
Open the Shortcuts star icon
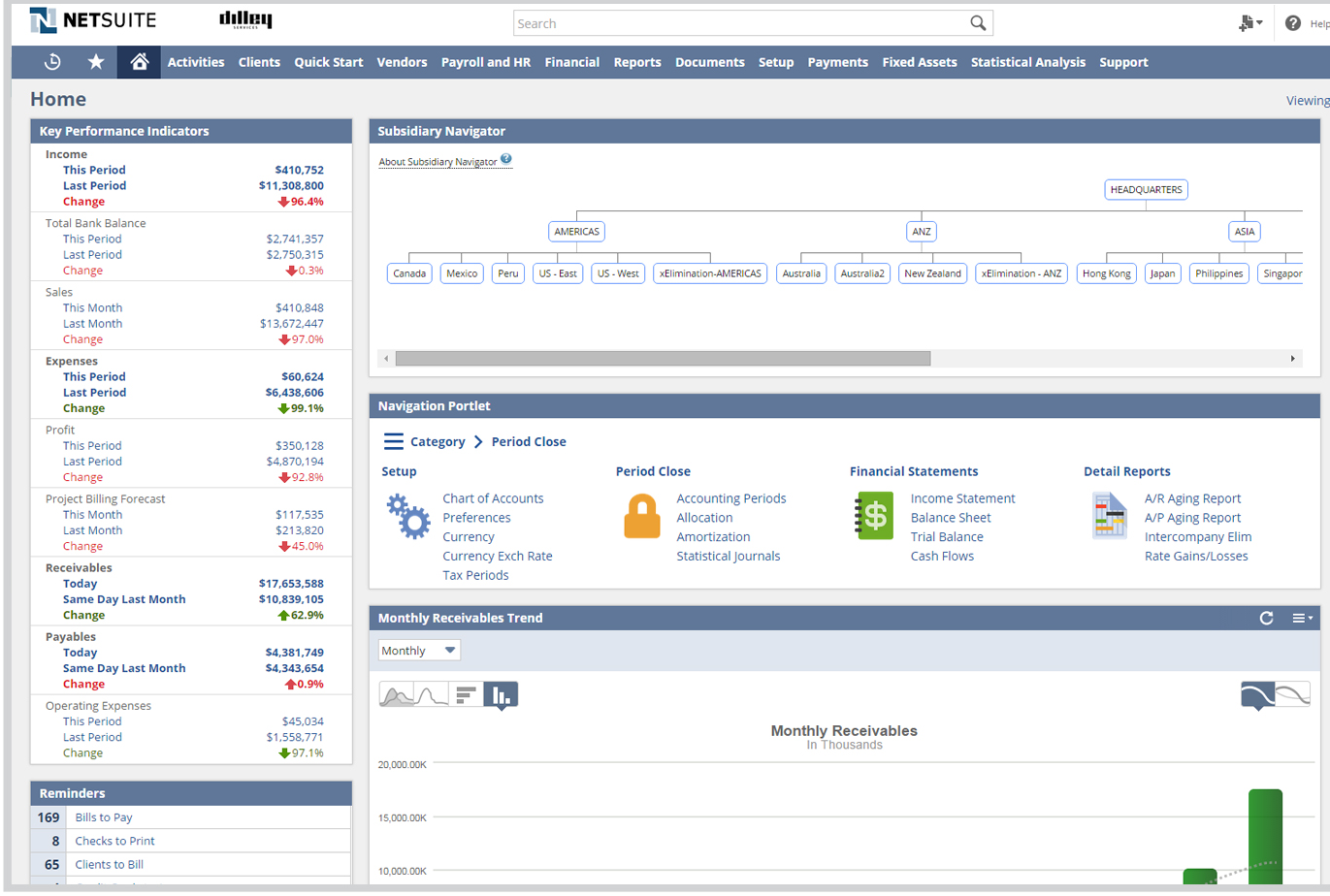click(96, 62)
